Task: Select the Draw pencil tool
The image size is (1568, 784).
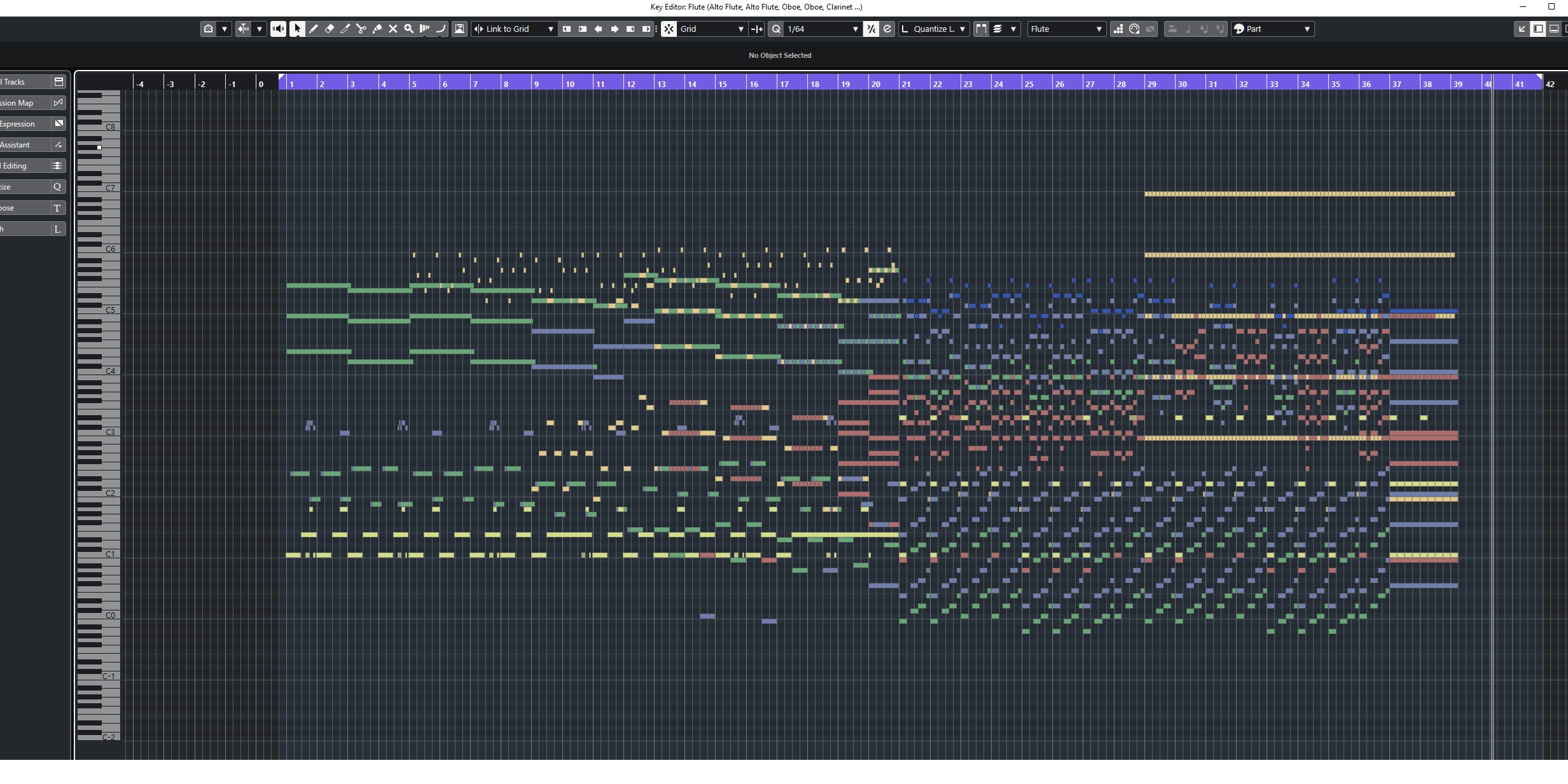Action: click(x=314, y=29)
